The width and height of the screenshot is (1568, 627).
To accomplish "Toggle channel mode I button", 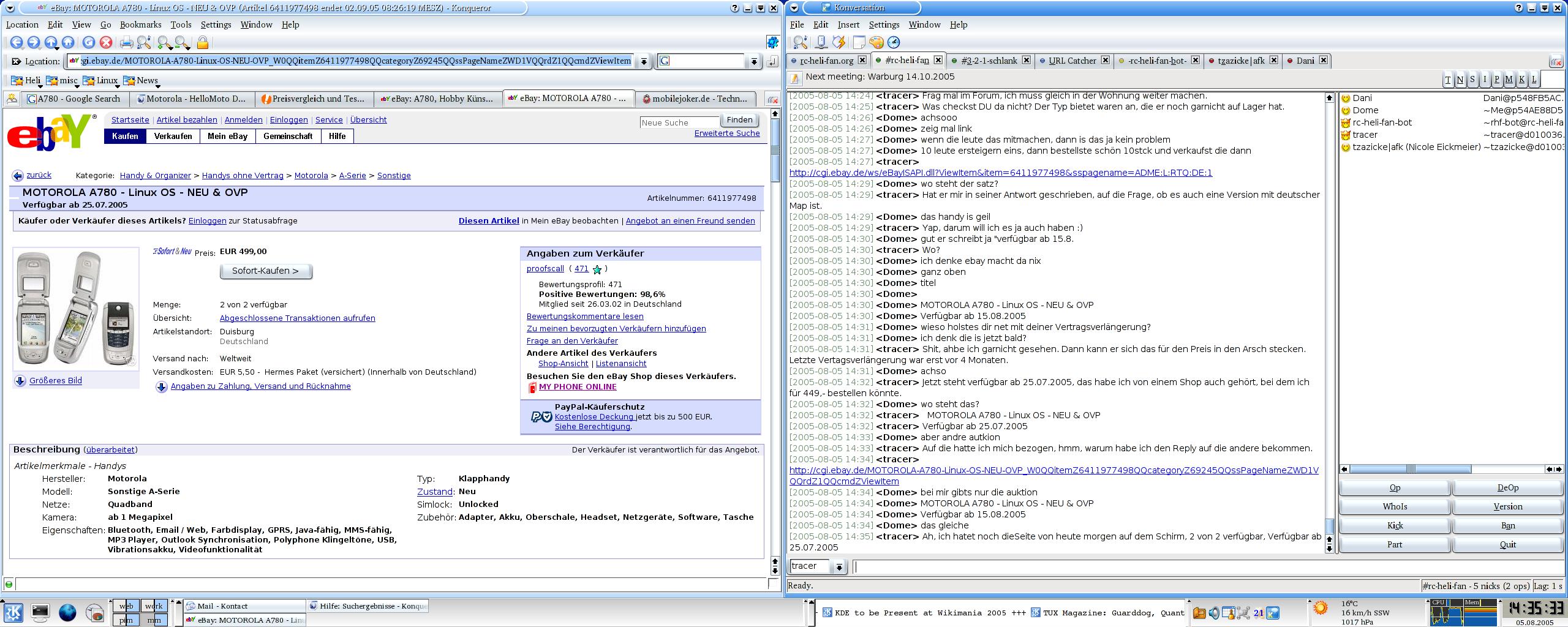I will 1484,80.
